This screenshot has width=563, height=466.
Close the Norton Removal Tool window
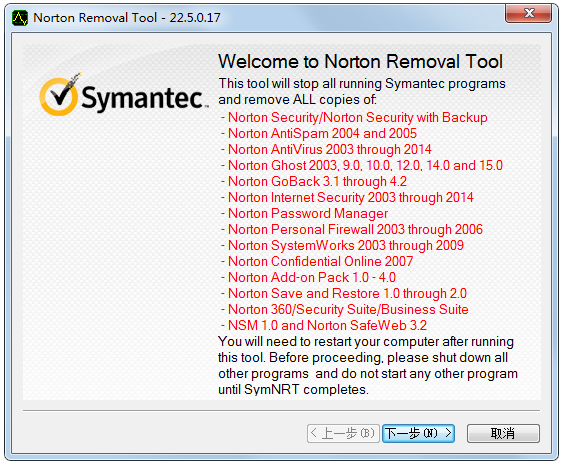click(528, 14)
